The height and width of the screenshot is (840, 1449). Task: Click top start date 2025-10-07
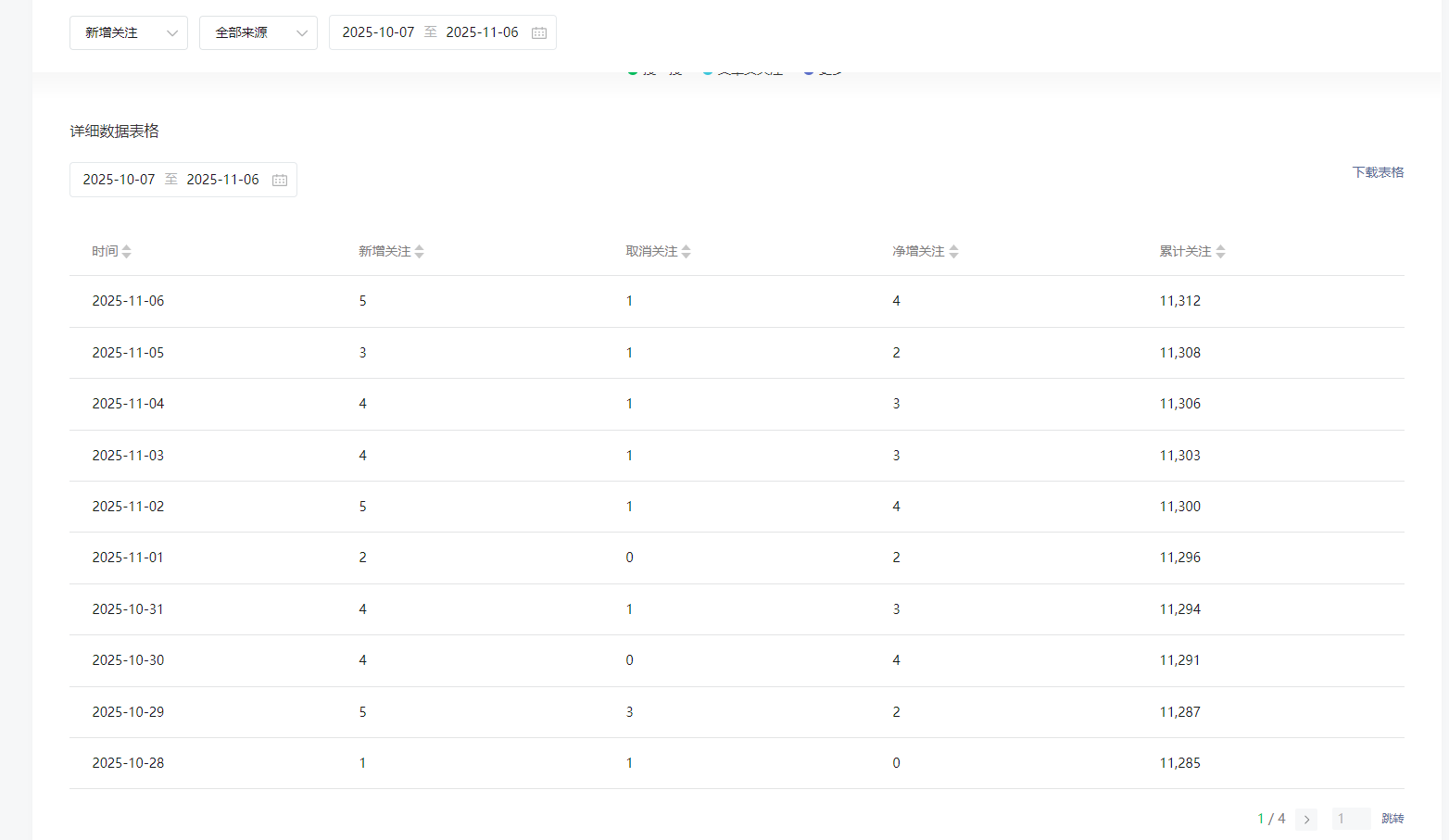pyautogui.click(x=378, y=32)
